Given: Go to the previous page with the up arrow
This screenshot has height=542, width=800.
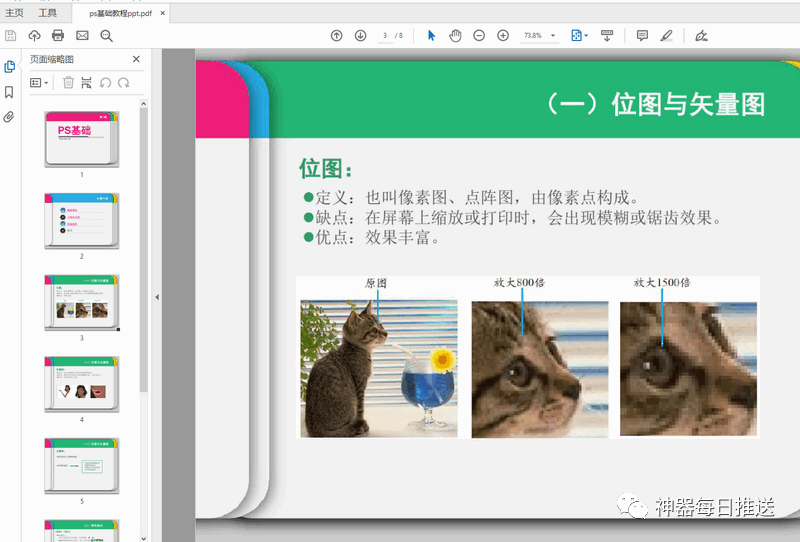Looking at the screenshot, I should pos(336,35).
